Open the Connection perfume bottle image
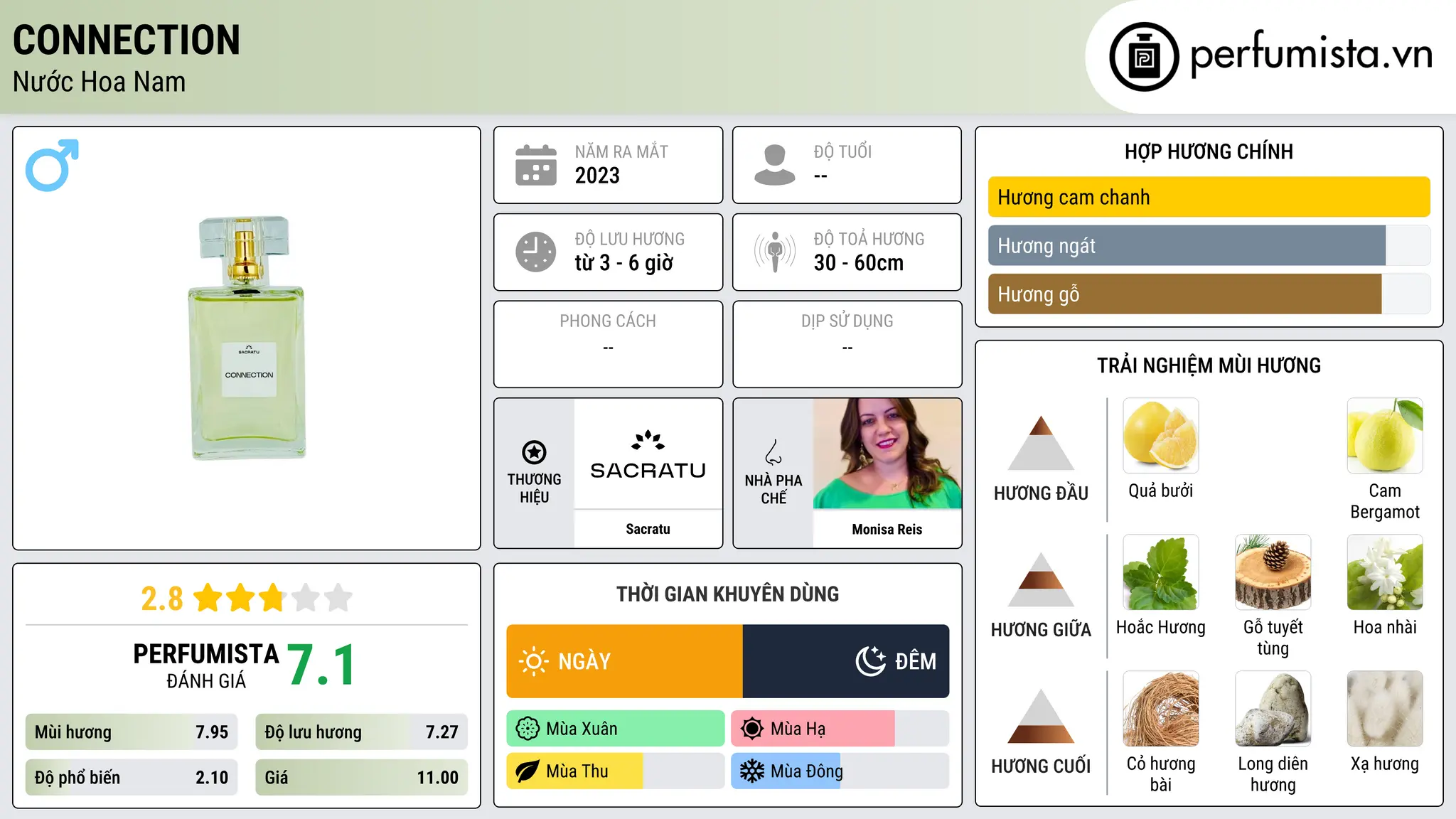This screenshot has width=1456, height=819. pos(247,338)
